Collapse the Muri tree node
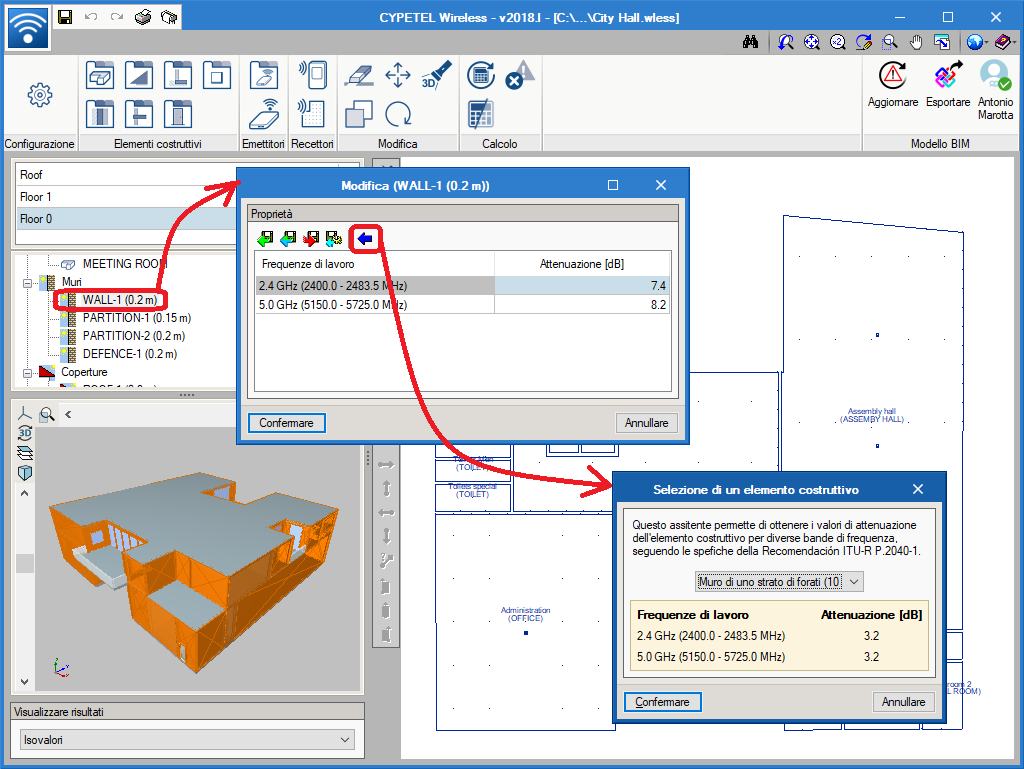 click(27, 283)
